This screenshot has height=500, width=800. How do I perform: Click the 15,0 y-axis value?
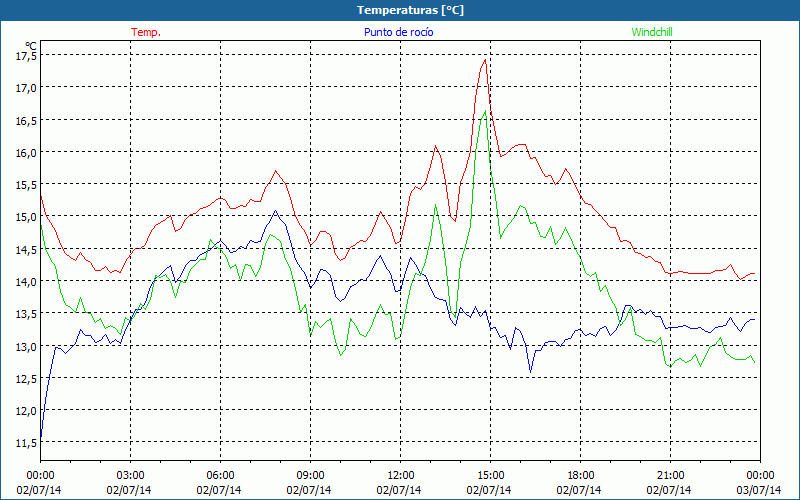click(26, 217)
